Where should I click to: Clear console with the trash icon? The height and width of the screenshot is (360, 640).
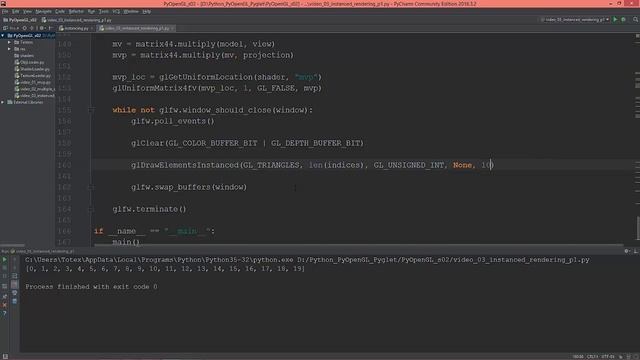pyautogui.click(x=14, y=301)
